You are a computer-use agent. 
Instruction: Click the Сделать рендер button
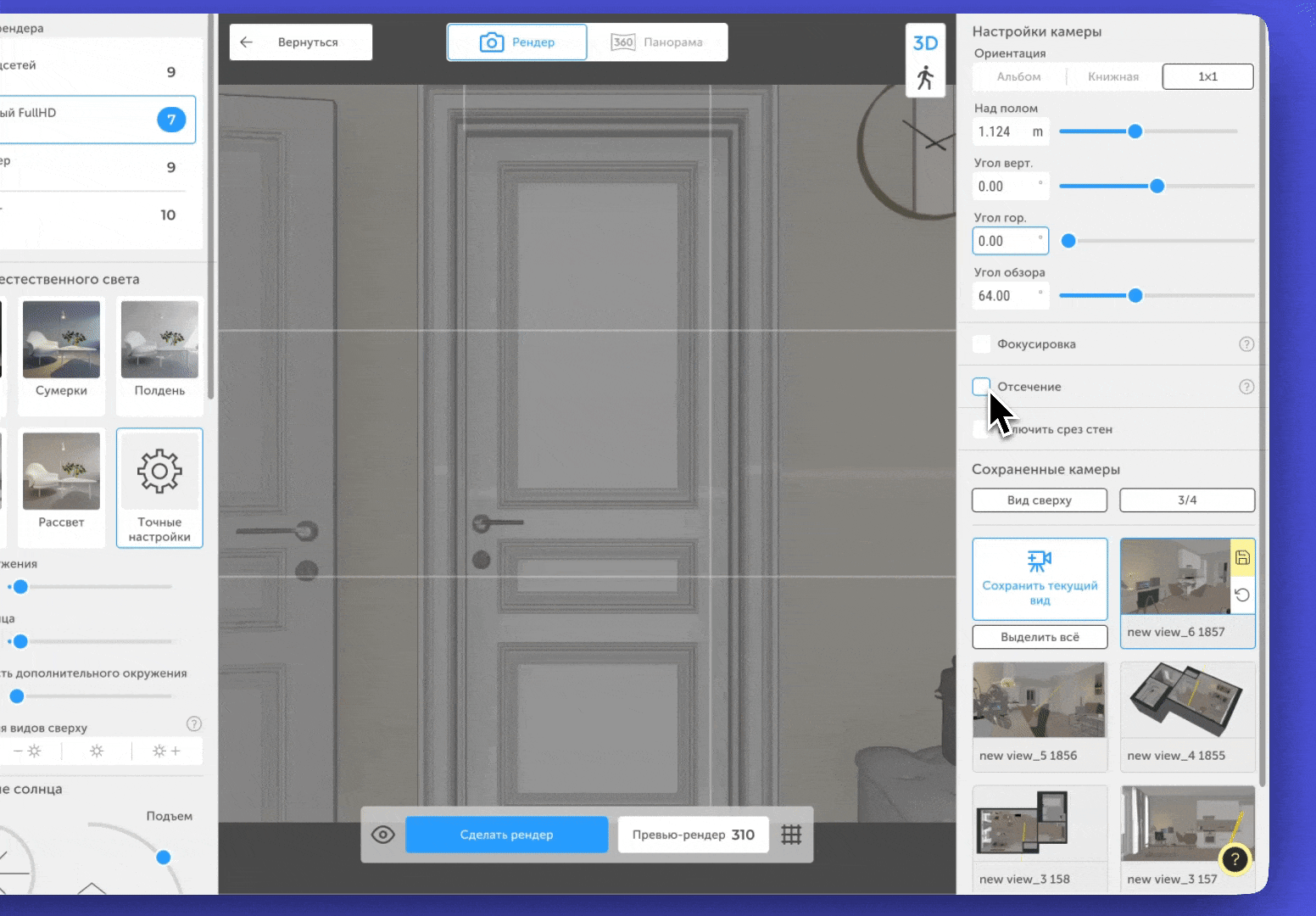pos(506,835)
